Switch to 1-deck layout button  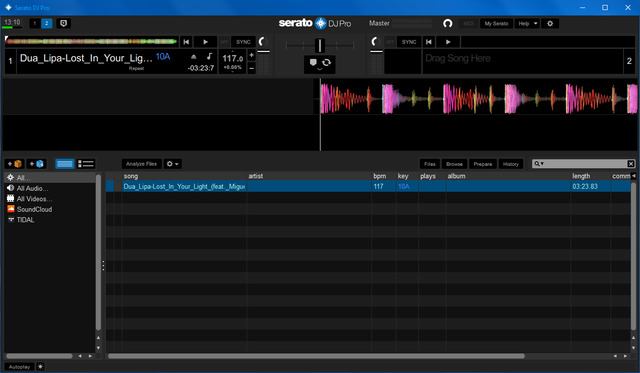coord(35,23)
